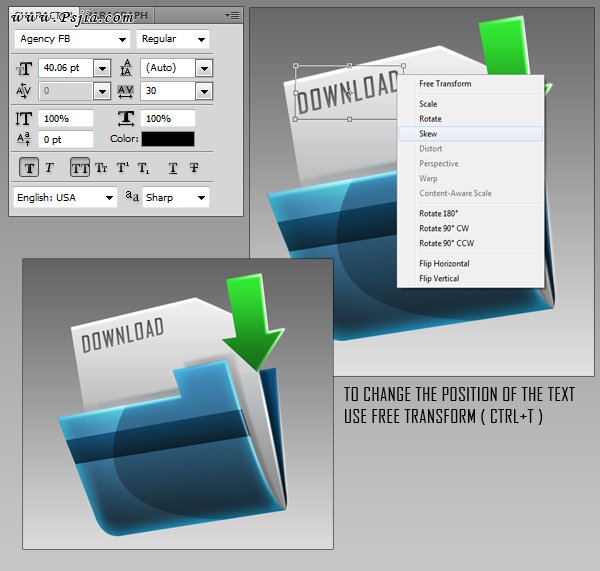Click the tracking icon beside value 30
The image size is (600, 571).
(x=126, y=91)
